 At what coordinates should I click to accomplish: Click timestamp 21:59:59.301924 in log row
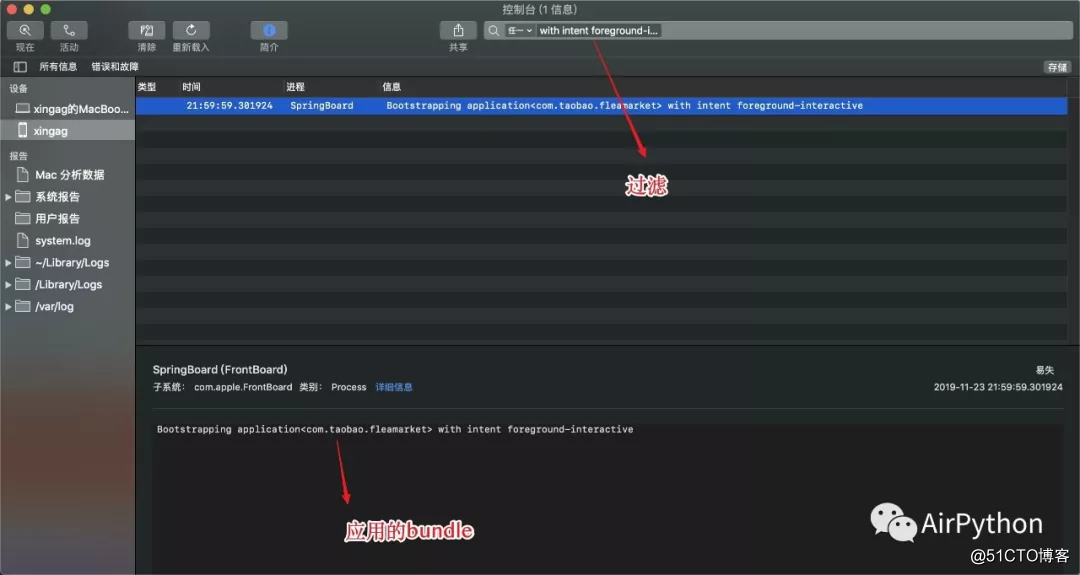pyautogui.click(x=229, y=105)
